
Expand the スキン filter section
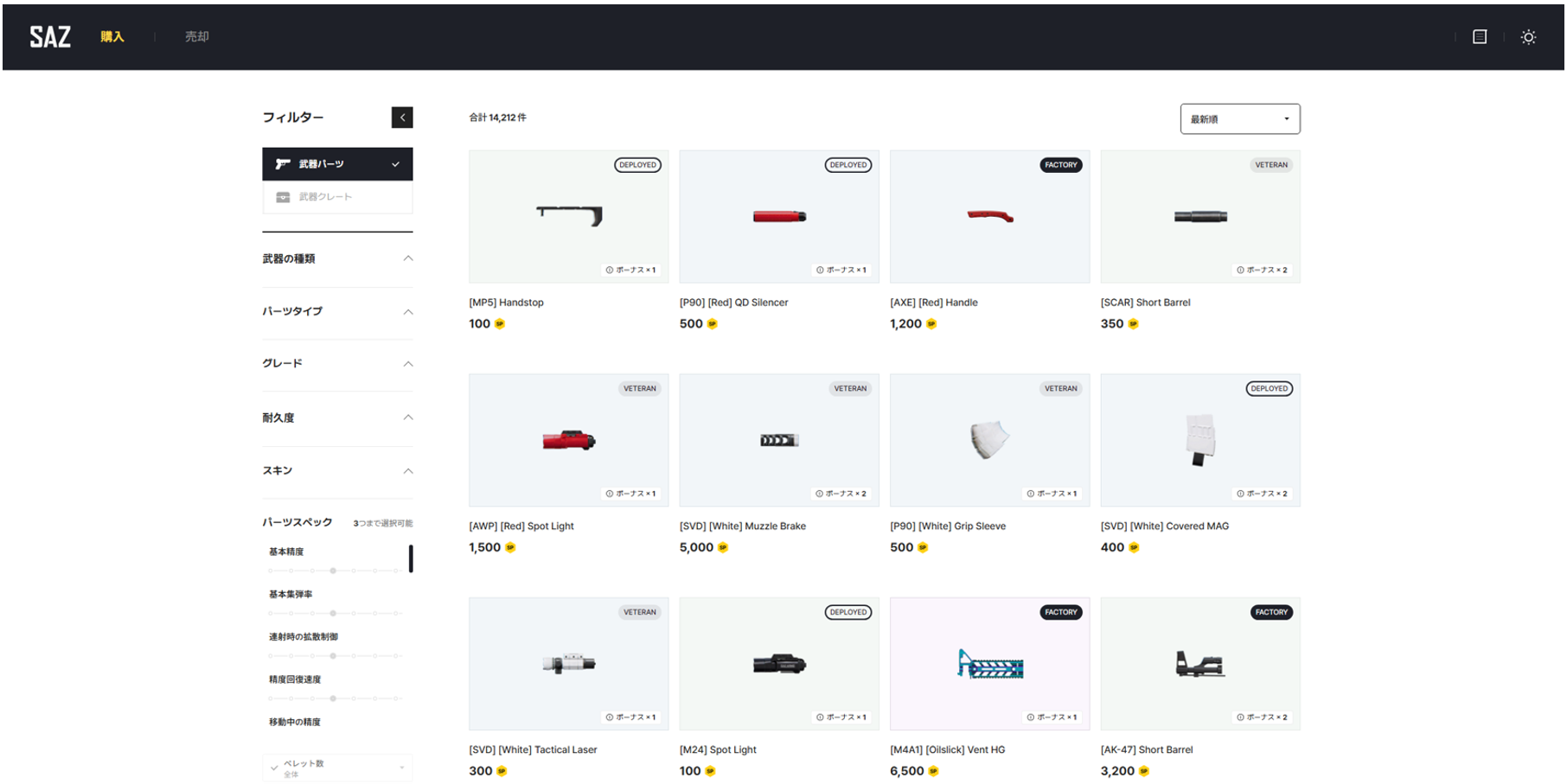337,470
